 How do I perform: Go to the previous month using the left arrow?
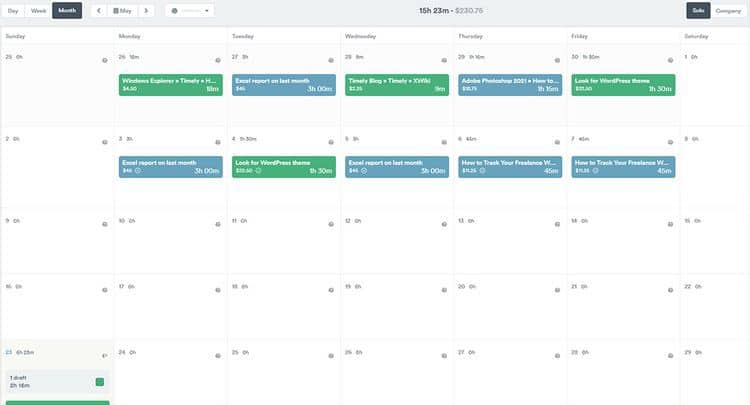tap(98, 11)
